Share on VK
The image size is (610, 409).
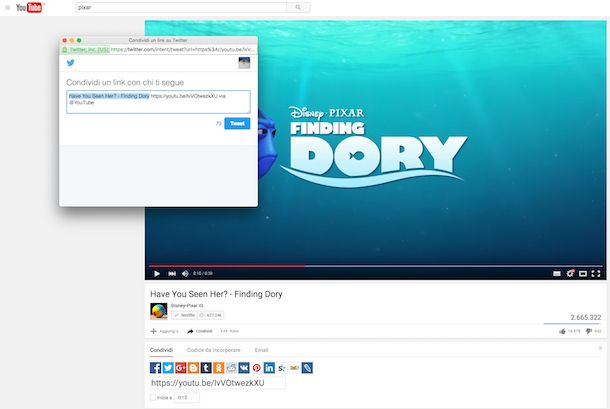(x=244, y=368)
